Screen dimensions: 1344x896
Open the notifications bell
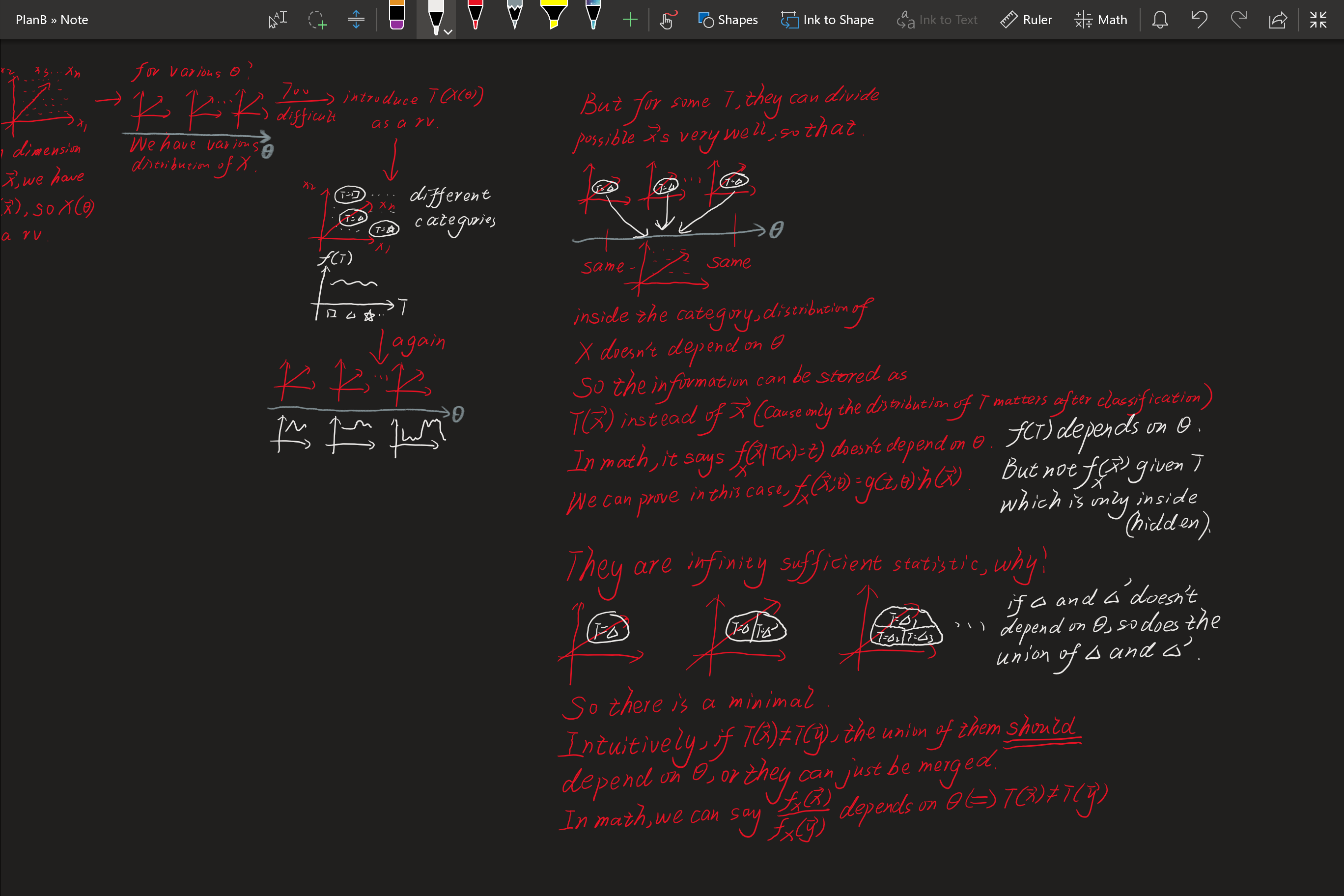click(x=1159, y=20)
